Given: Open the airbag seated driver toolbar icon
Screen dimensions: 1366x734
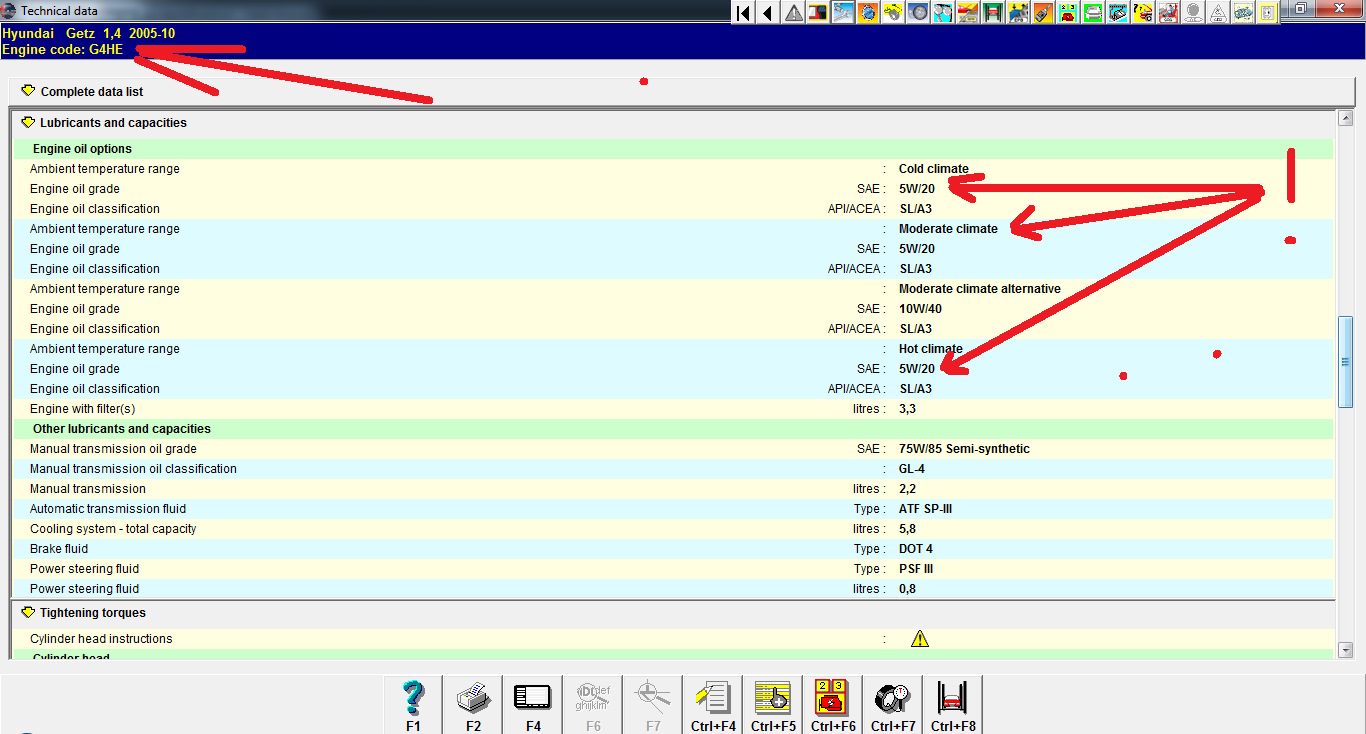Looking at the screenshot, I should (x=1169, y=13).
